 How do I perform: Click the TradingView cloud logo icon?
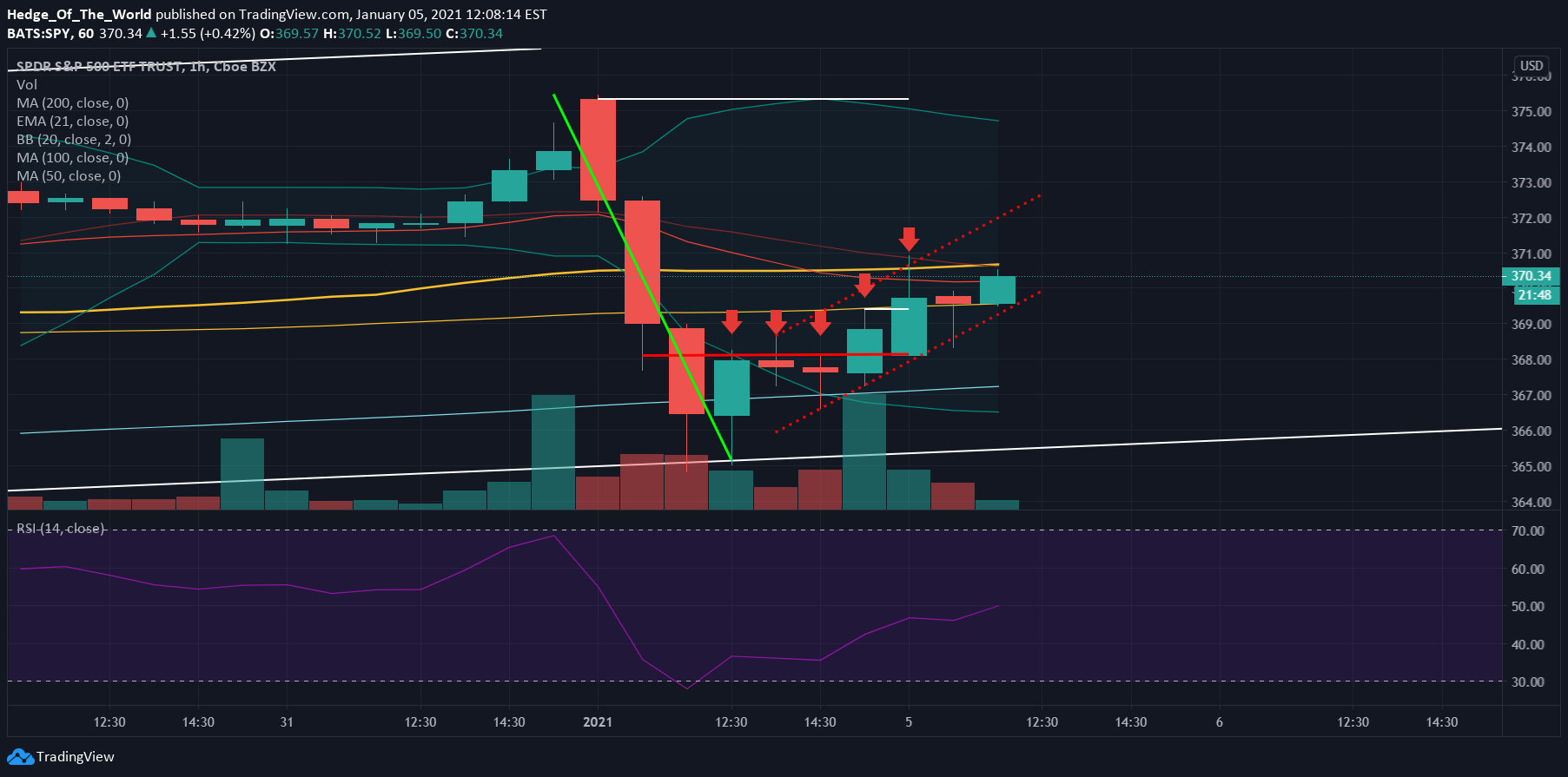[21, 757]
